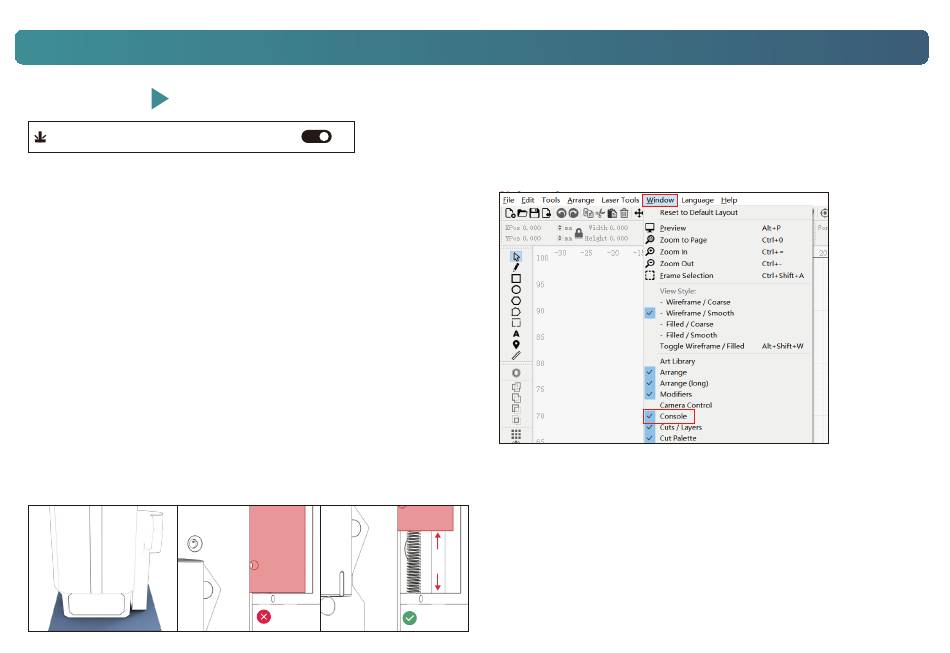Switch the toggle switch on the page

pyautogui.click(x=316, y=136)
